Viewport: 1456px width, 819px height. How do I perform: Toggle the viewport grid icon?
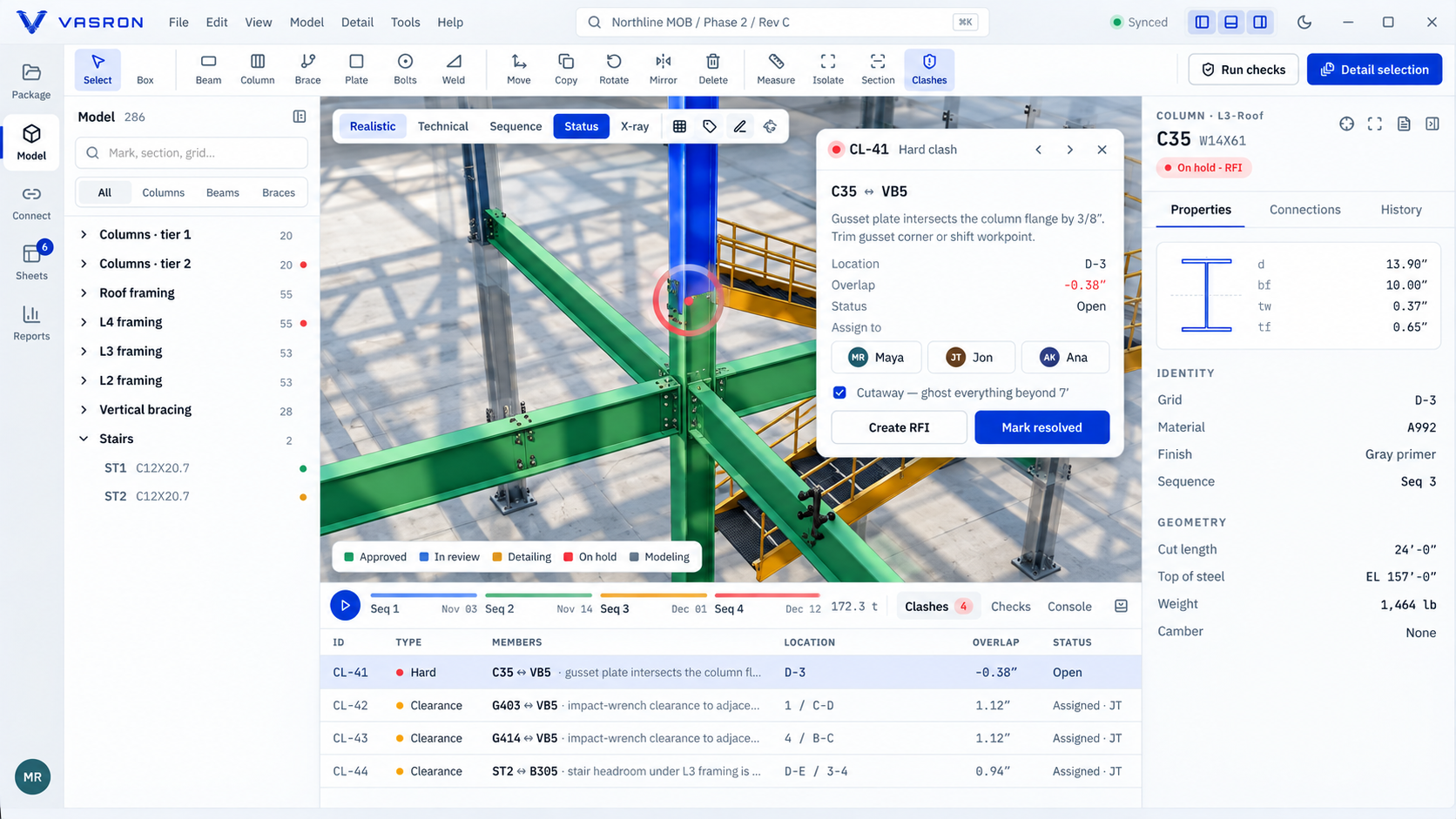680,126
